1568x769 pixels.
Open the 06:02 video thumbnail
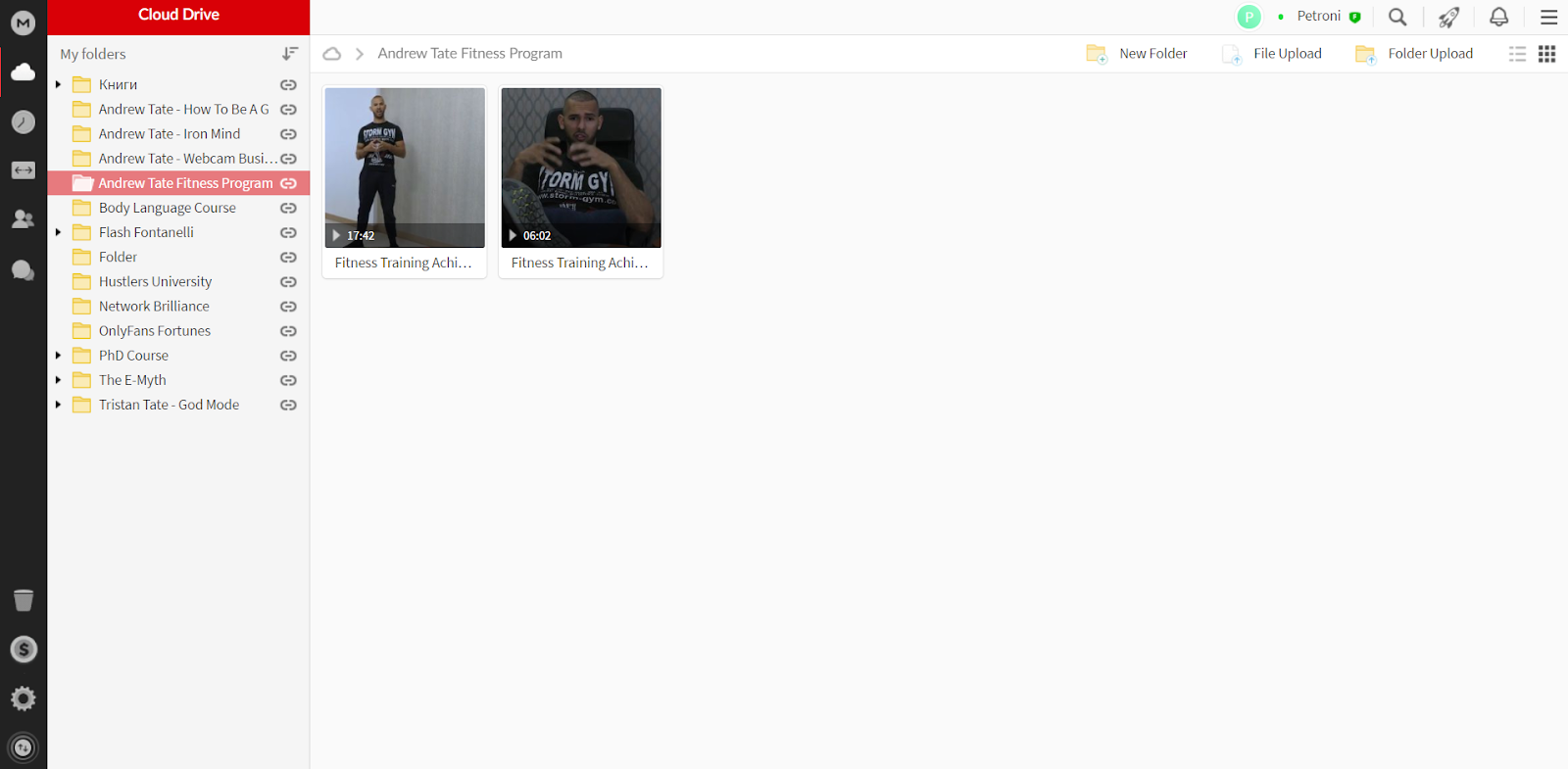point(581,168)
